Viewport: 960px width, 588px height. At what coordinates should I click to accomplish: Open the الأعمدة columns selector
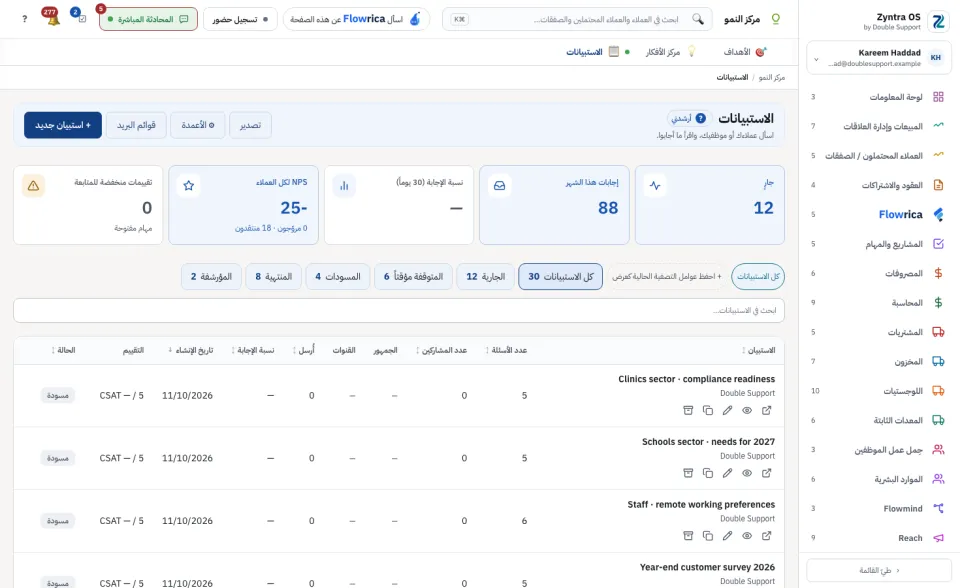[198, 125]
